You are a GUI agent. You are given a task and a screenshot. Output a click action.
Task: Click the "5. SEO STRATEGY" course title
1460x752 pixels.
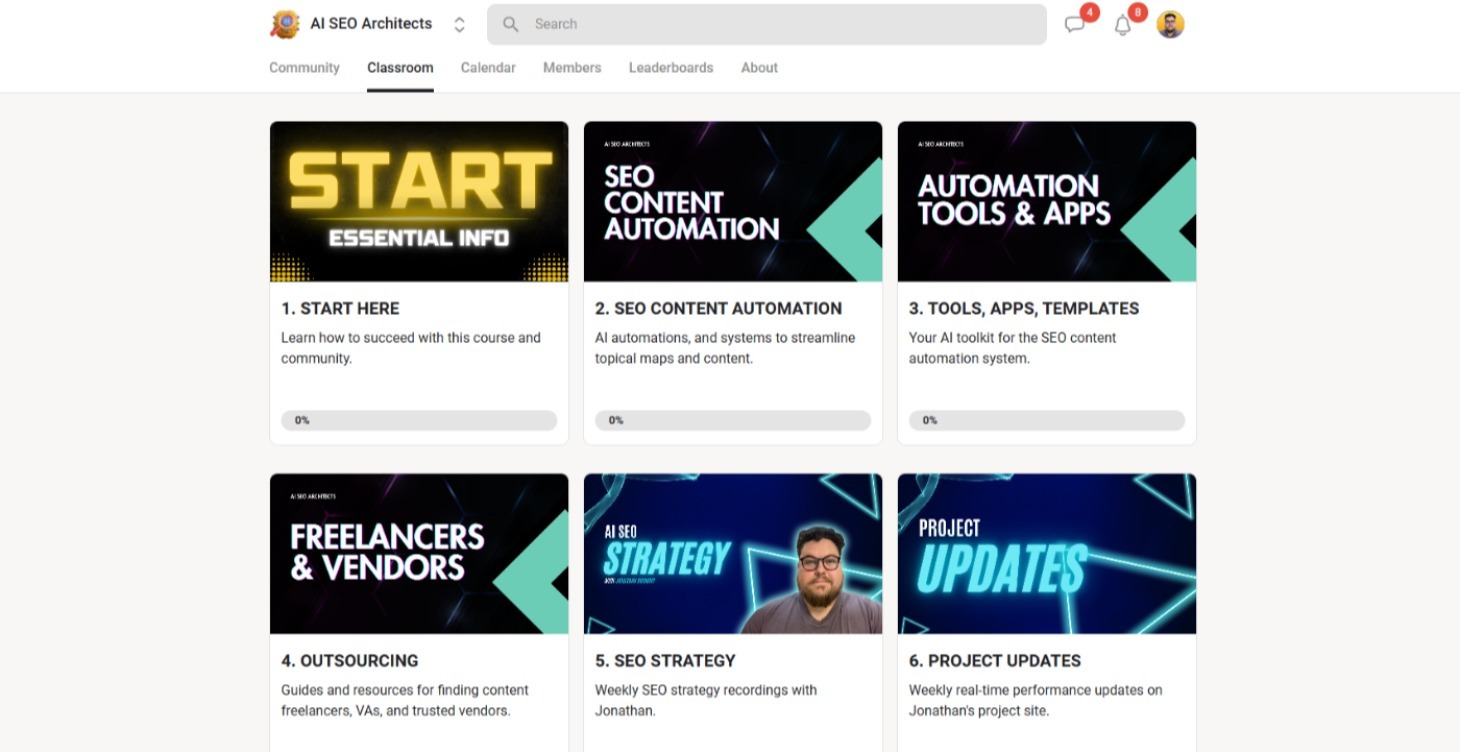665,661
